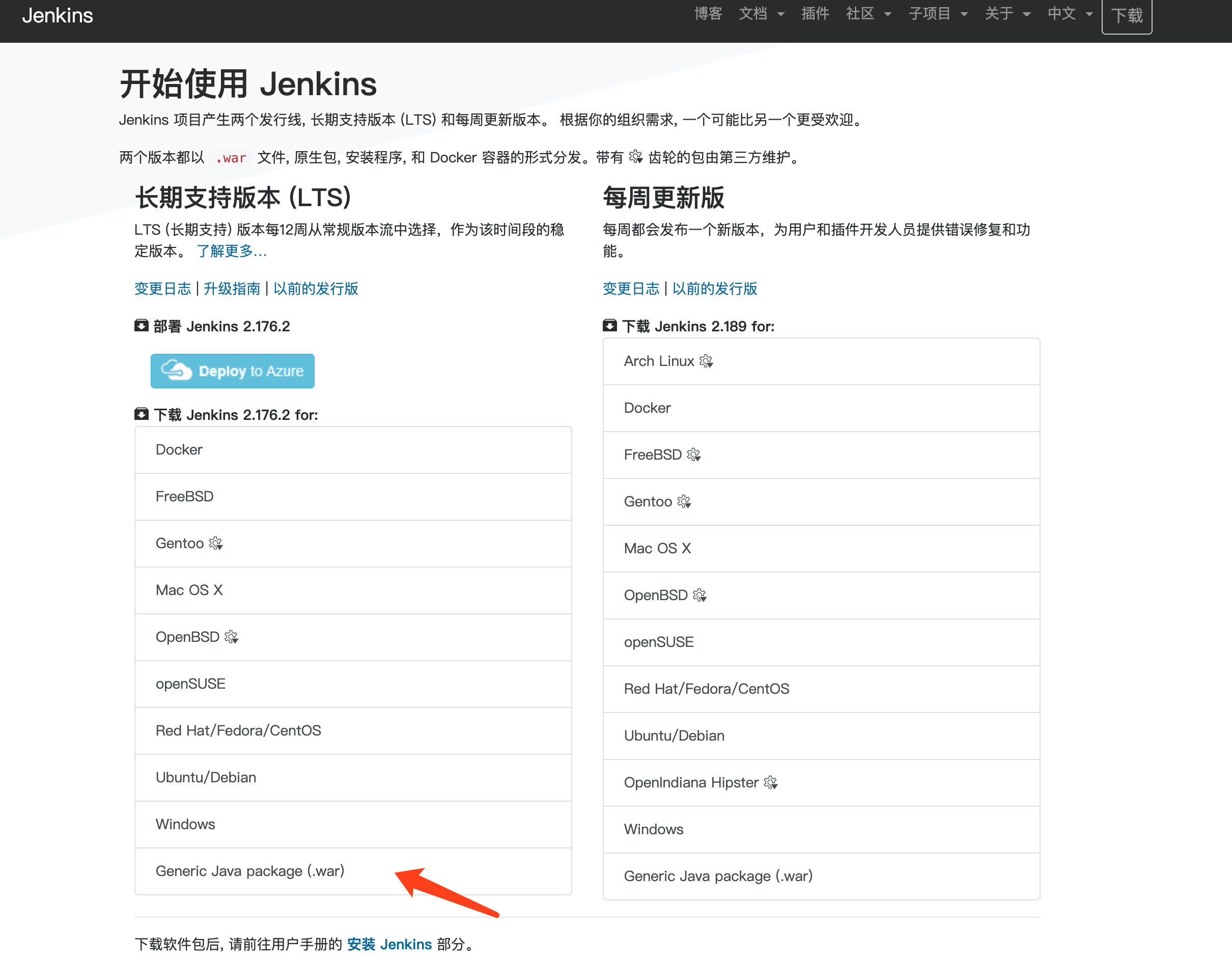Select LTS Red Hat/Fedora/CentOS download

[x=353, y=730]
